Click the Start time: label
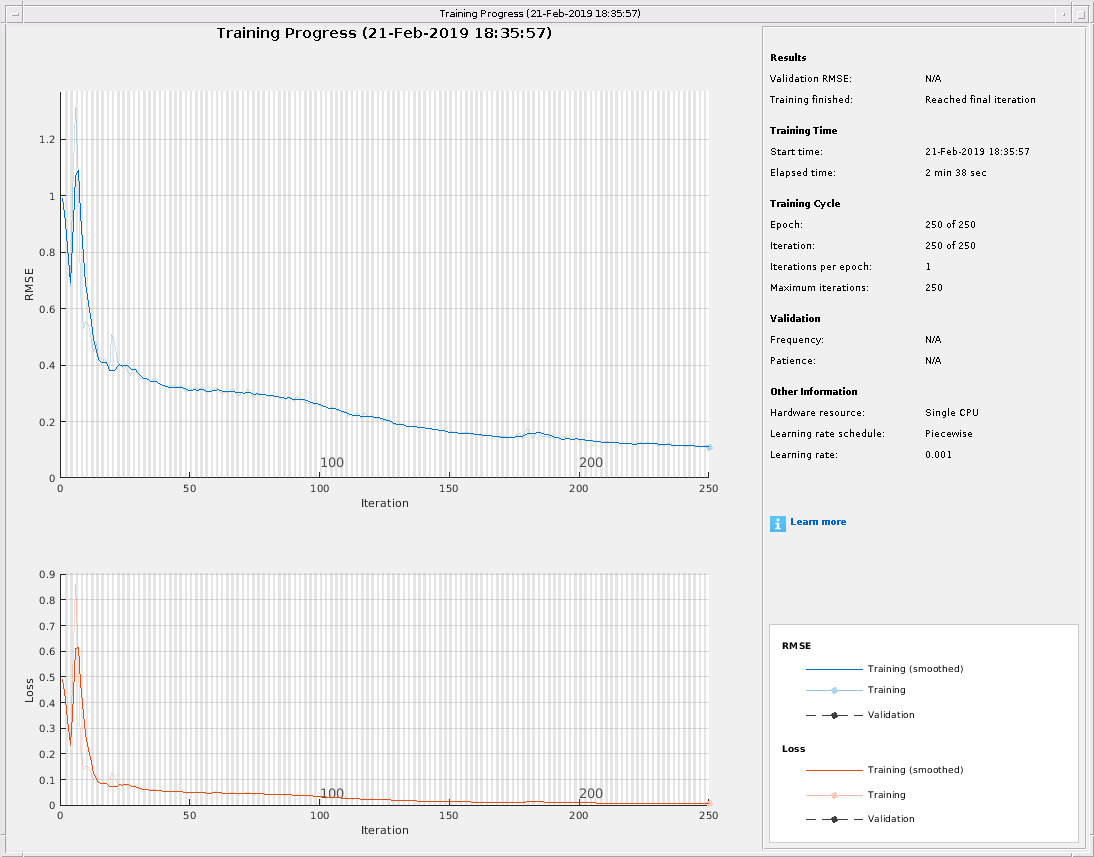 796,151
